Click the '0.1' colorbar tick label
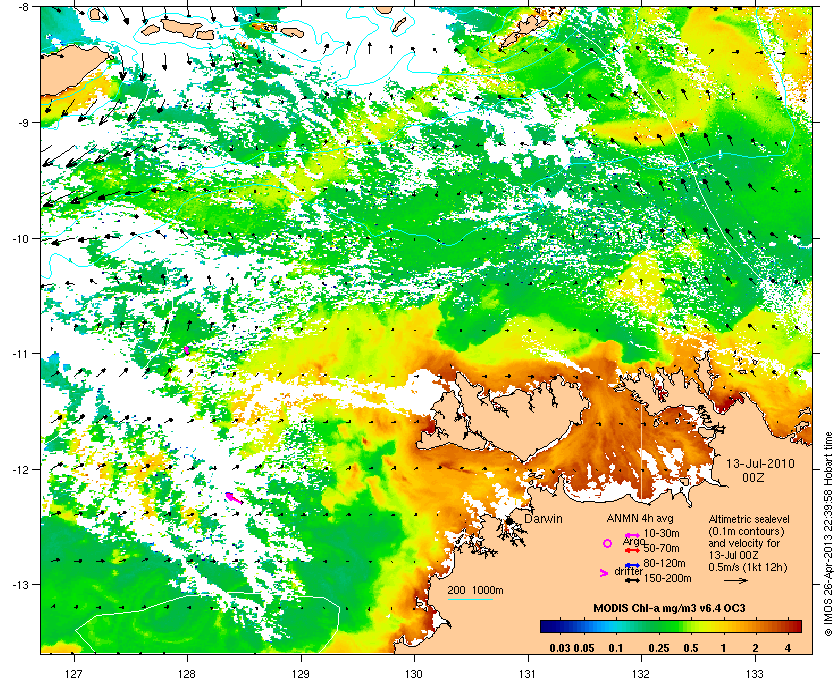This screenshot has height=680, width=840. (616, 648)
